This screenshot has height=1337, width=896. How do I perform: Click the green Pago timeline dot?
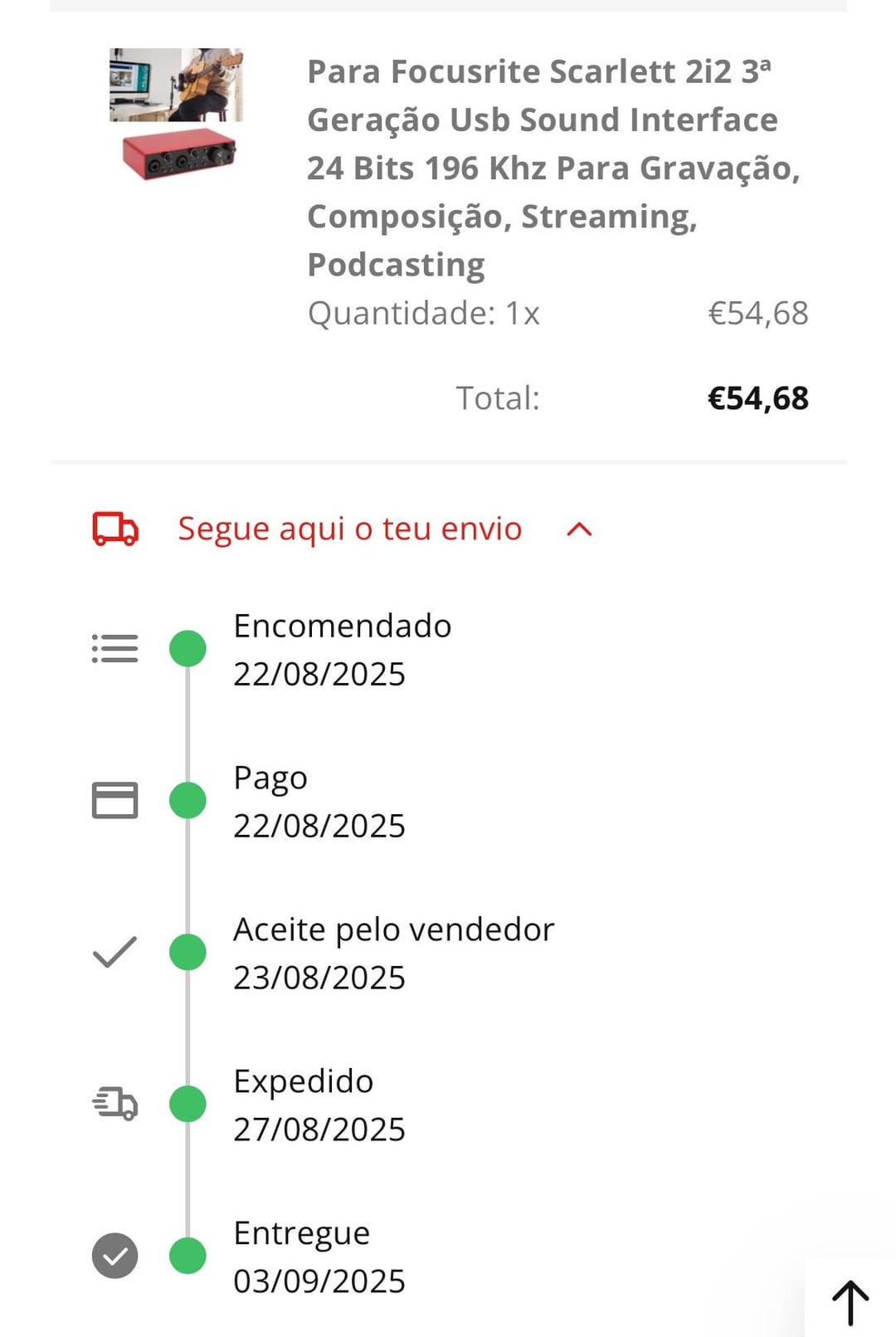tap(187, 800)
